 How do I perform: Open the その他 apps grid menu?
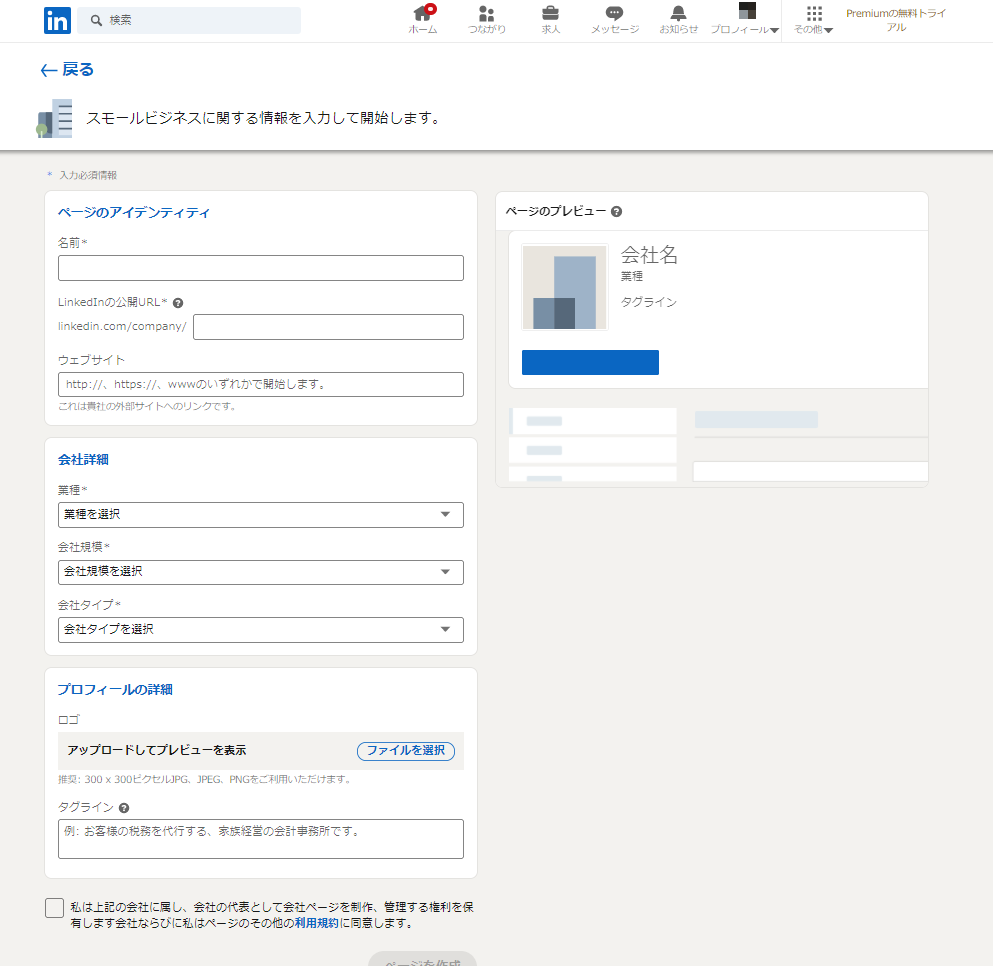814,20
